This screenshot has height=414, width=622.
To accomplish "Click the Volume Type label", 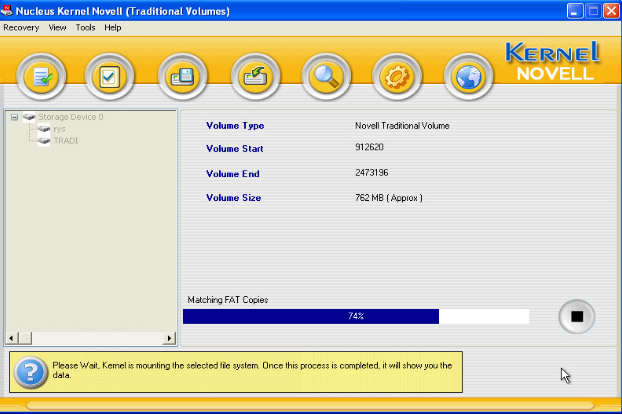I will click(x=235, y=126).
